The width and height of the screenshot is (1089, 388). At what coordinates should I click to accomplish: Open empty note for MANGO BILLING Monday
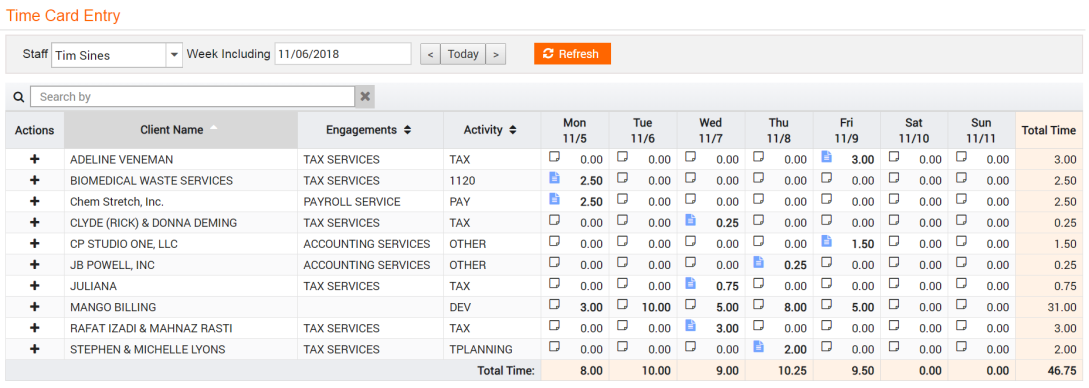(554, 304)
